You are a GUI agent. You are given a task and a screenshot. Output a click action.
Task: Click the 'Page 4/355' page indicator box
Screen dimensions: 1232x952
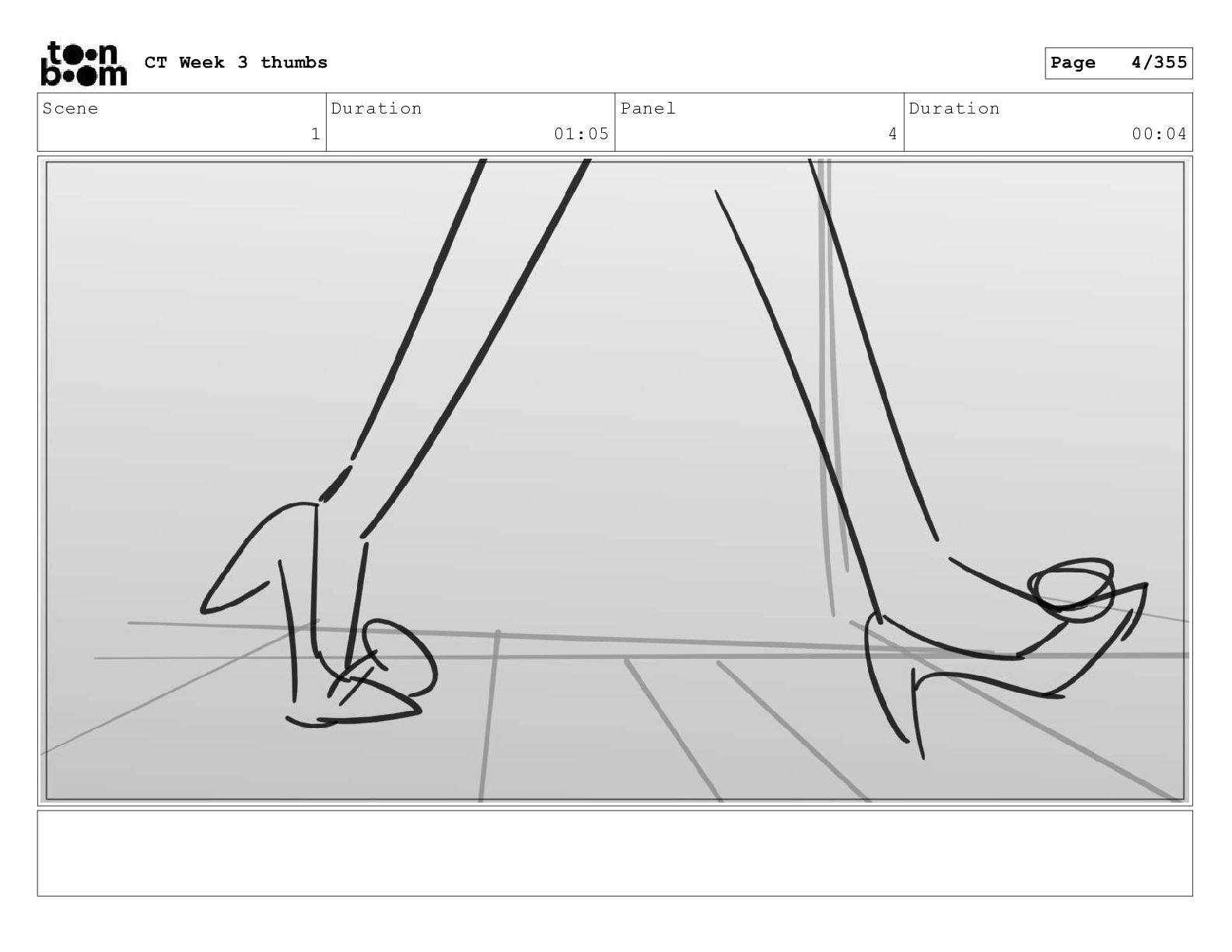pyautogui.click(x=1118, y=63)
